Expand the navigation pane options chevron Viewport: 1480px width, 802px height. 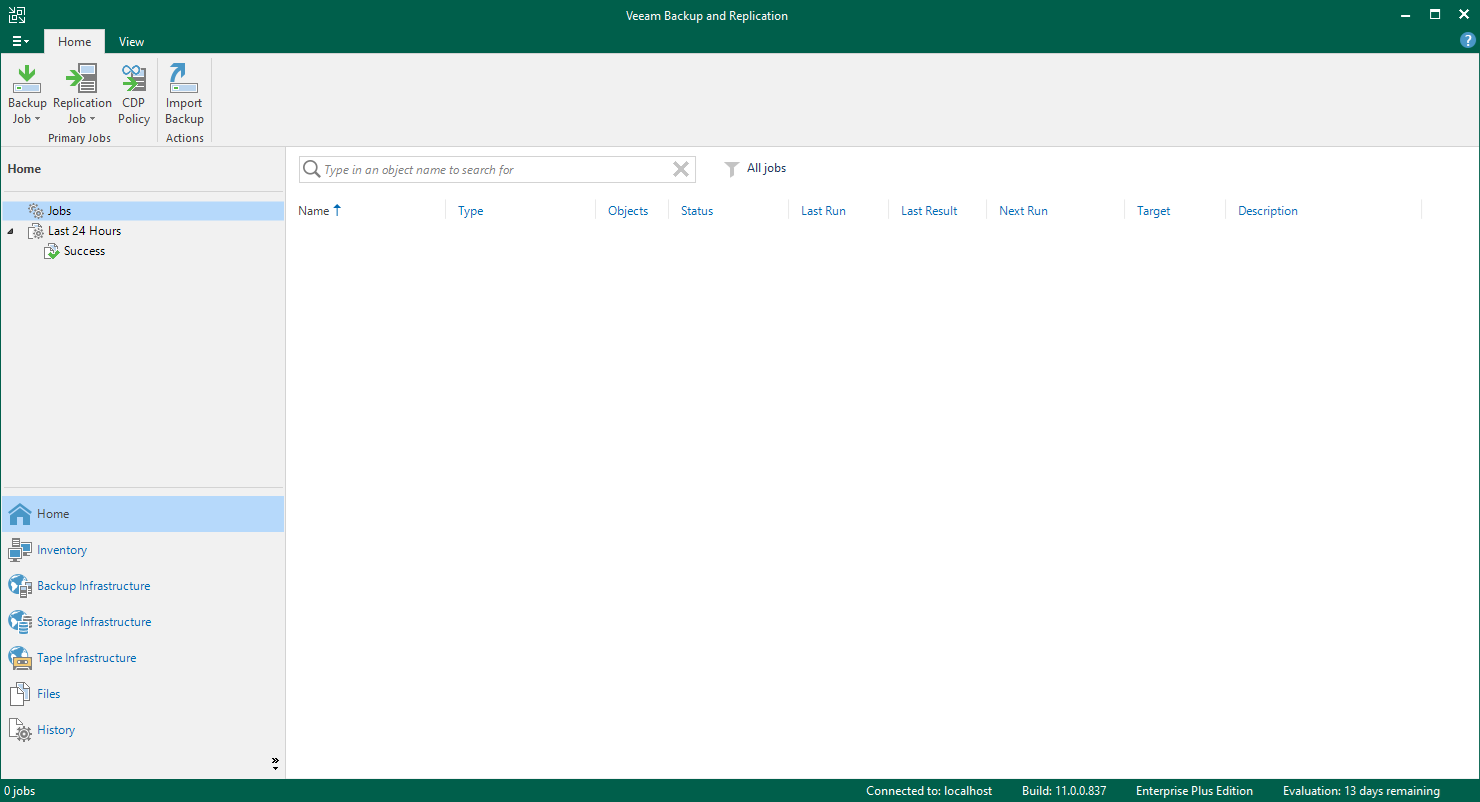(x=275, y=763)
